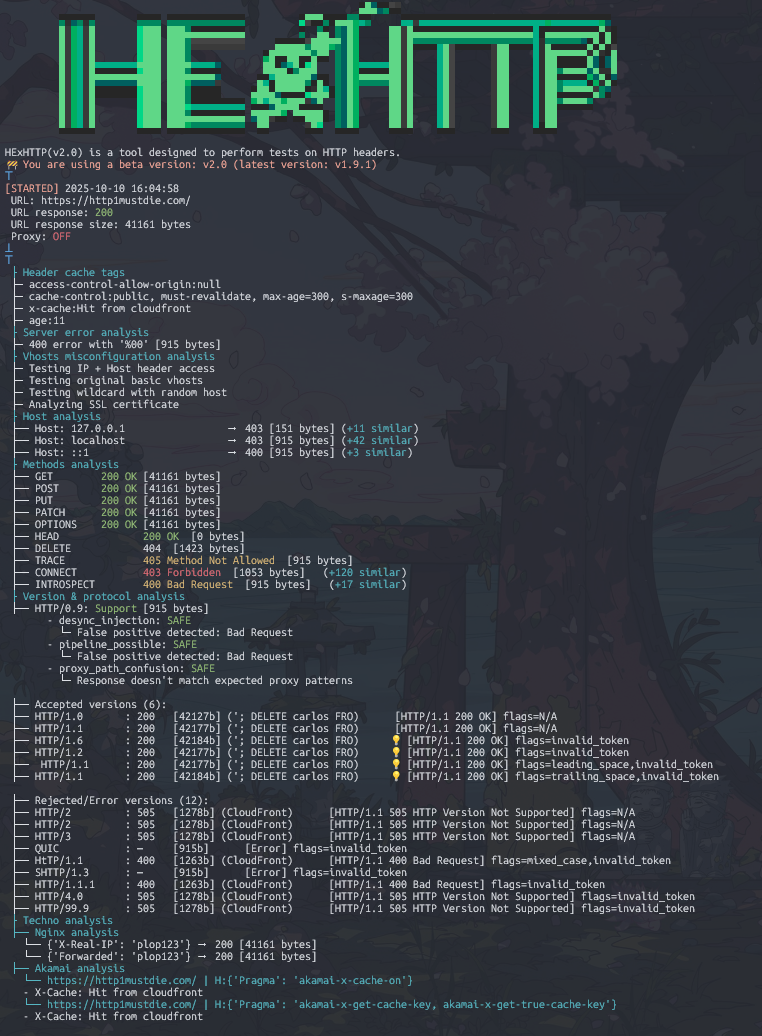Image resolution: width=762 pixels, height=1036 pixels.
Task: Click the "{'X-Real-IP': 'plop123'}" result line
Action: [x=182, y=945]
